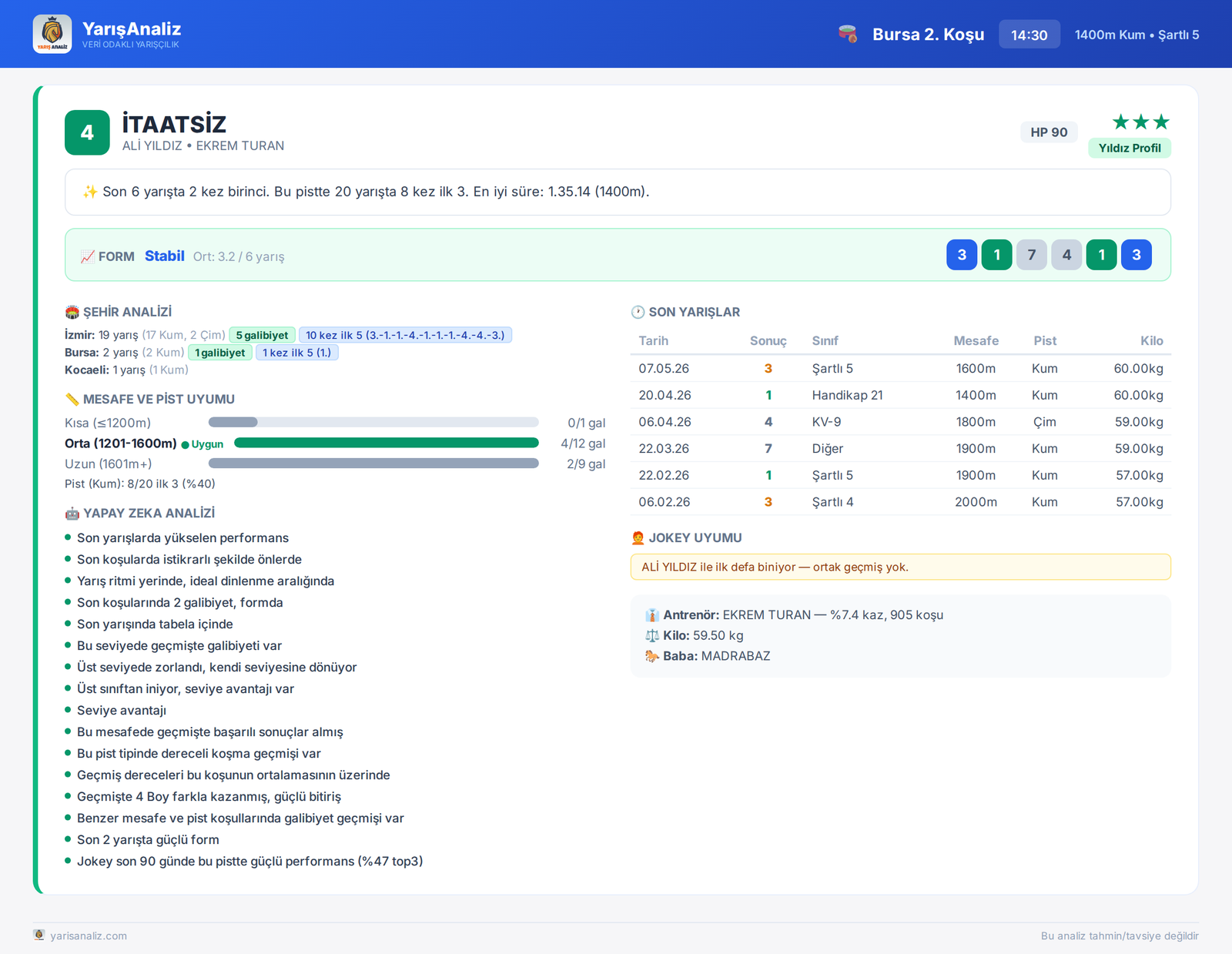1232x954 pixels.
Task: Click the grey form badge showing 4
Action: 1066,255
